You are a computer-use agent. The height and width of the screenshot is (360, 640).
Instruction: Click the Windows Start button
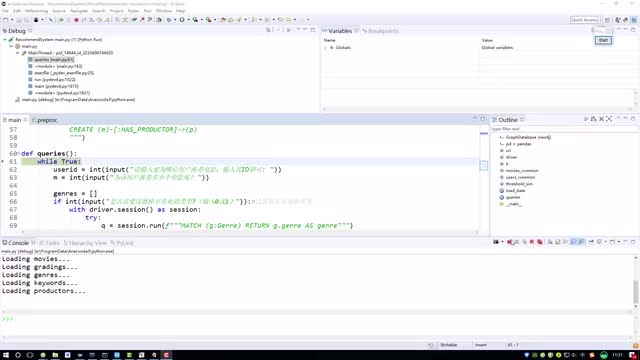[x=6, y=355]
